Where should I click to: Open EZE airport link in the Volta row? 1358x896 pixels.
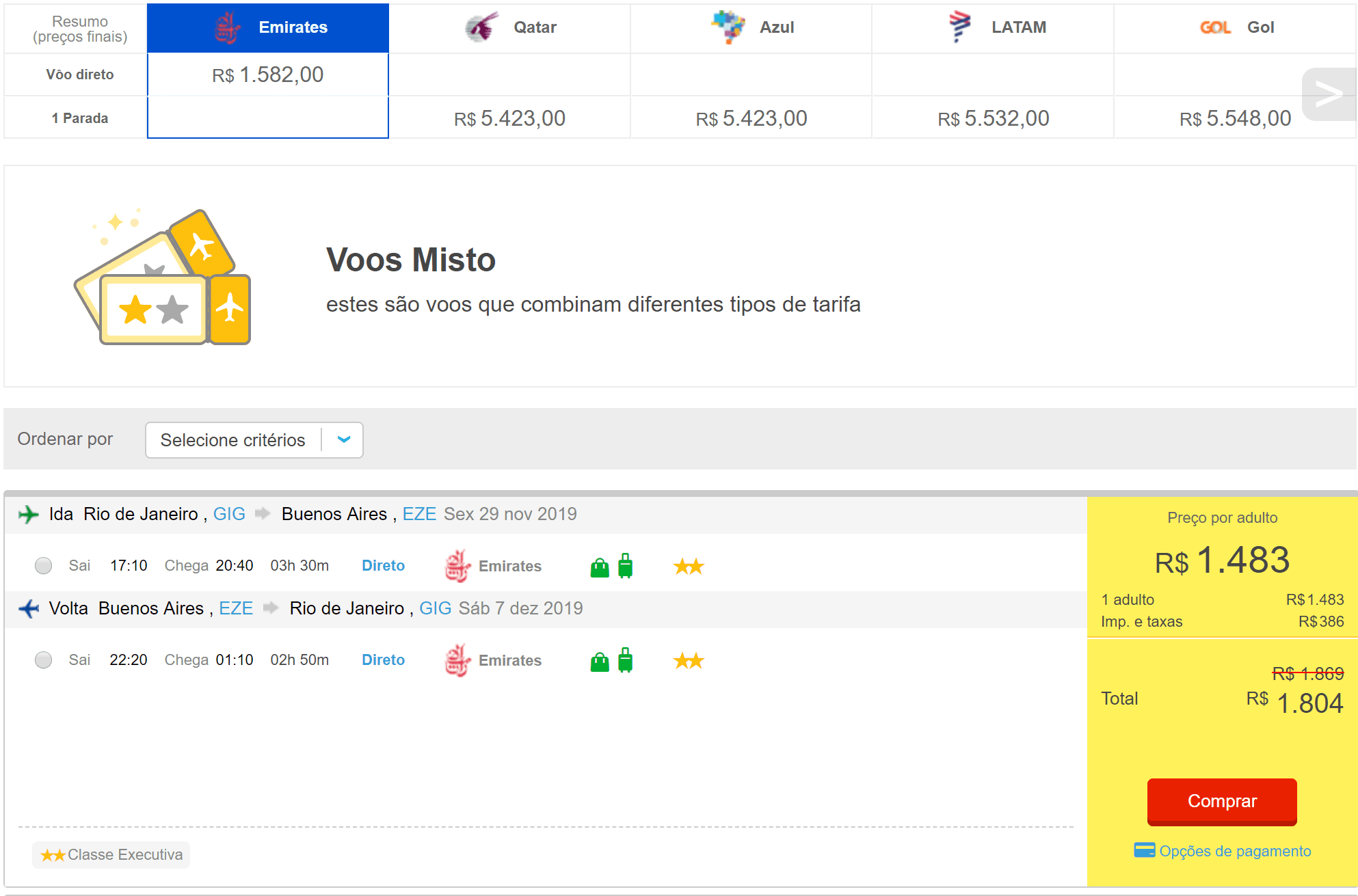236,608
